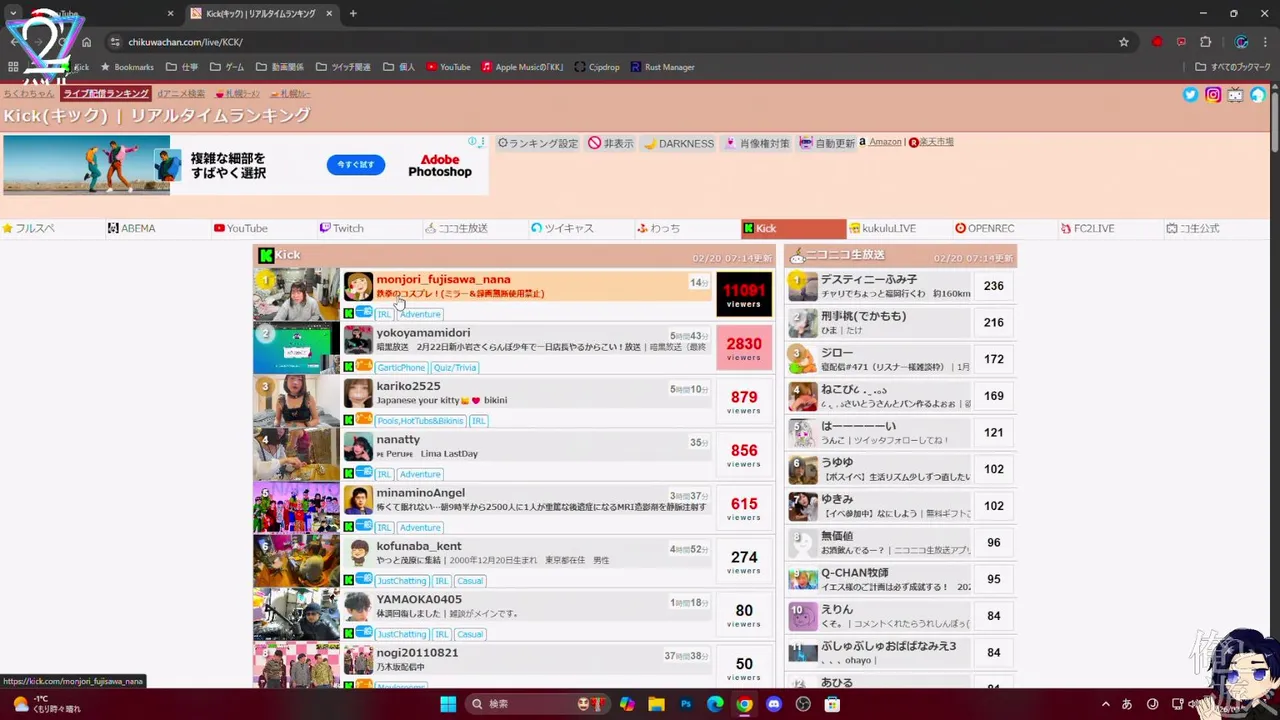Screen dimensions: 1280x720
Task: Open a new tab with plus icon
Action: click(x=353, y=13)
